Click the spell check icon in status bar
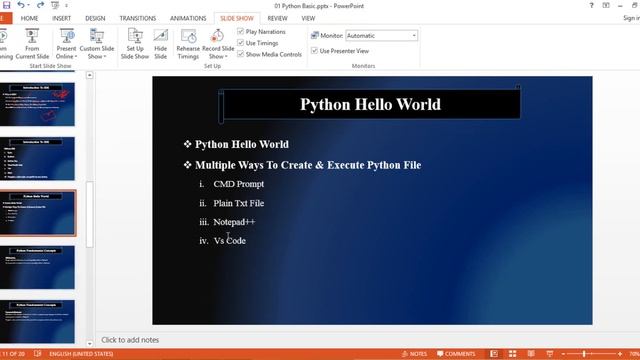This screenshot has height=360, width=640. 38,353
